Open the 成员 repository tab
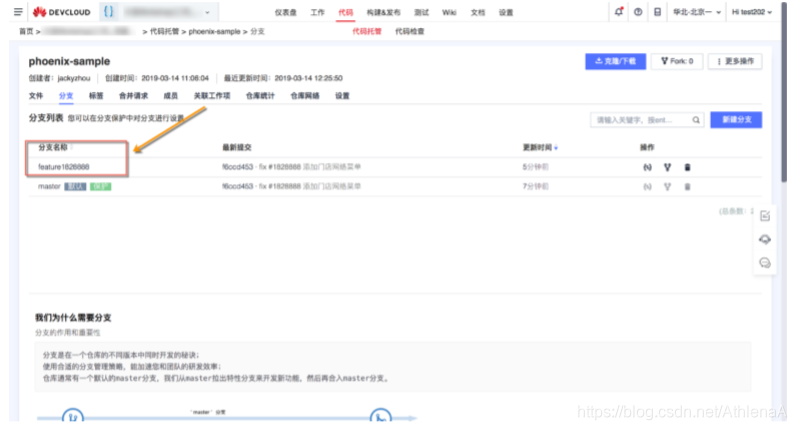 (x=170, y=96)
